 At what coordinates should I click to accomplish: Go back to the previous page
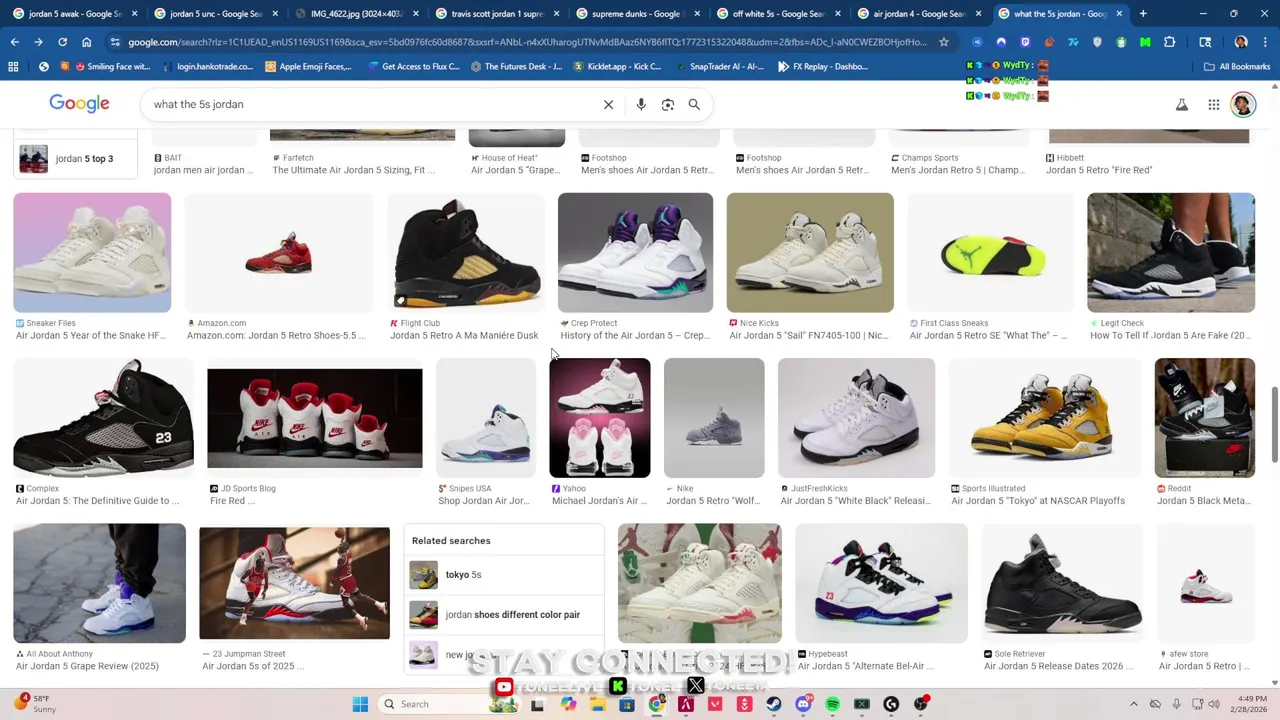(14, 42)
